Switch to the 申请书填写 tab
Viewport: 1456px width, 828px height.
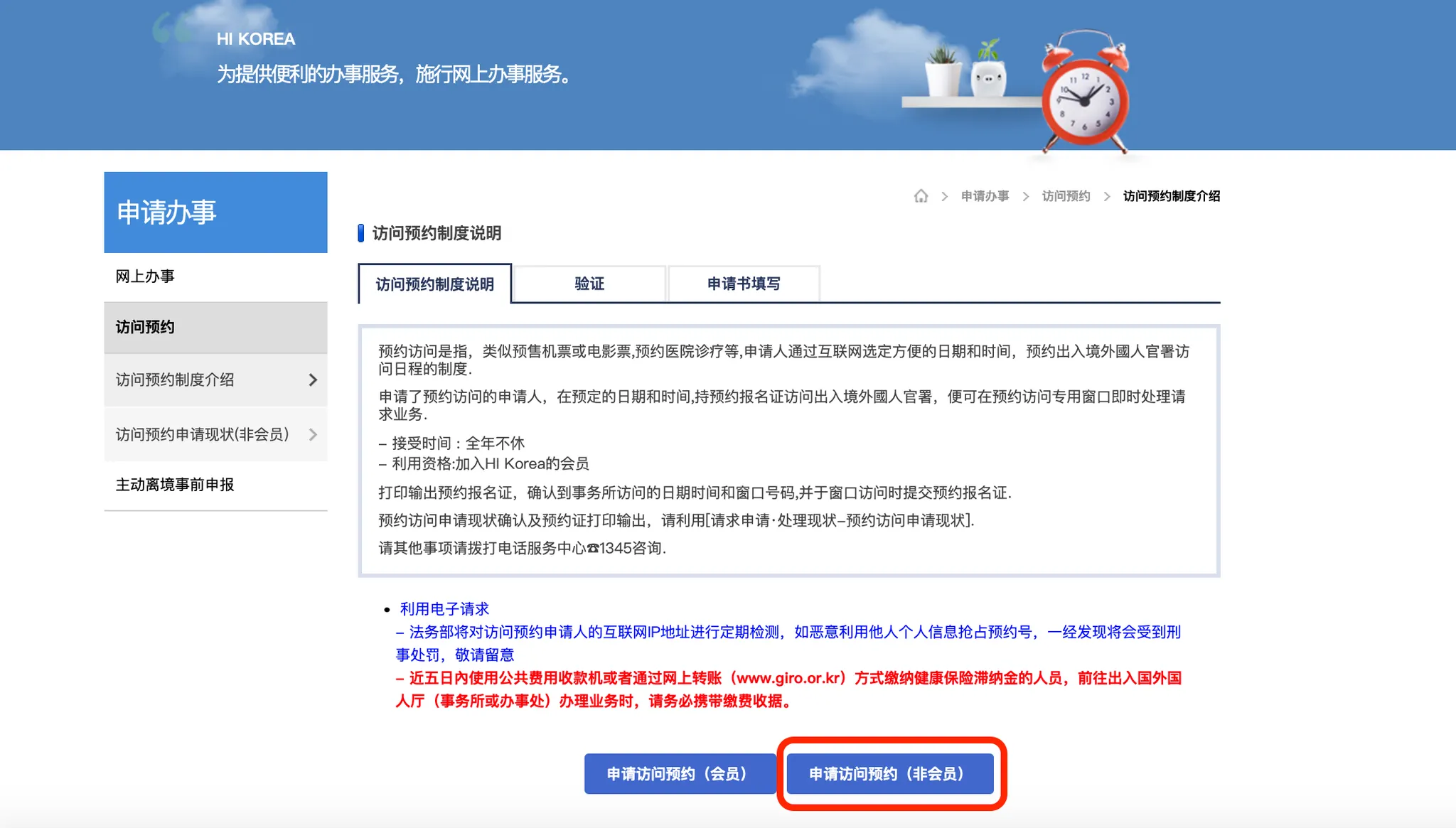[743, 284]
